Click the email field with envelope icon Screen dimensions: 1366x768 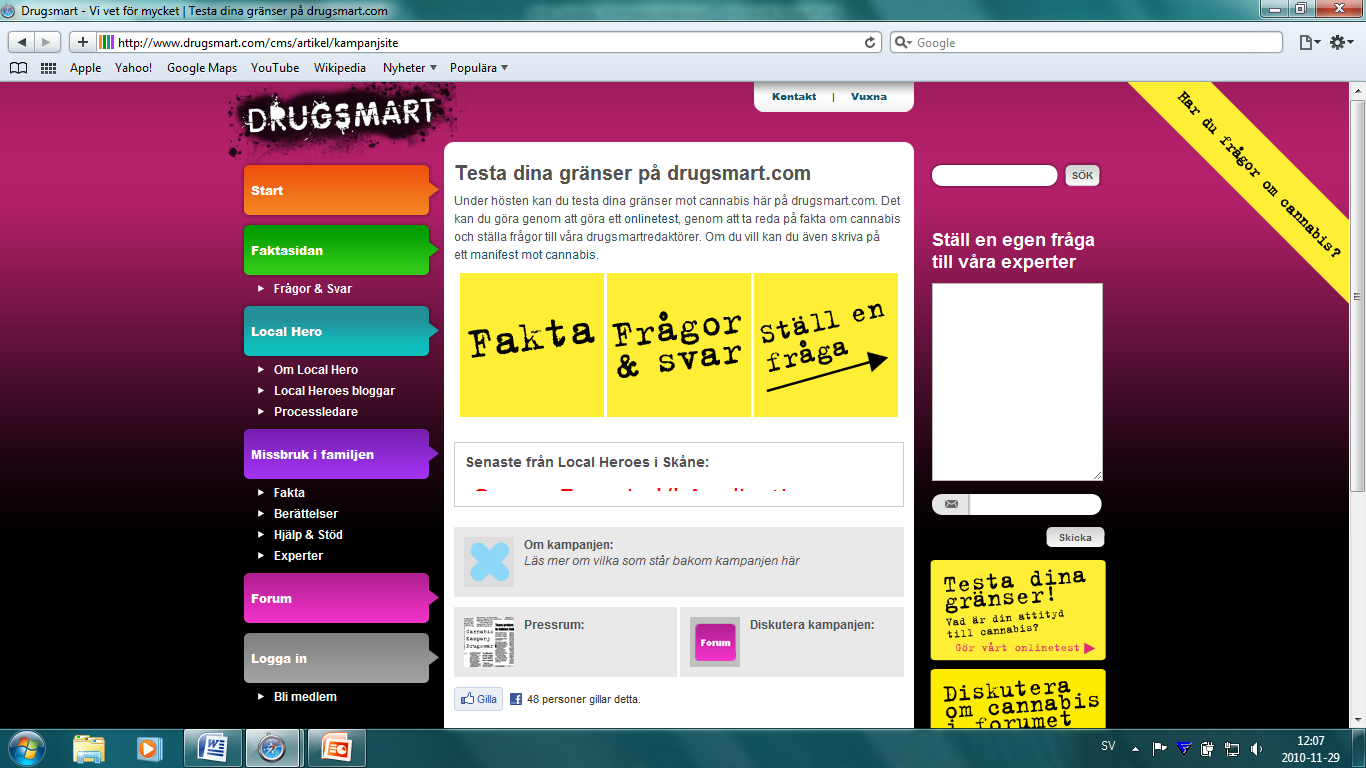(x=1017, y=505)
